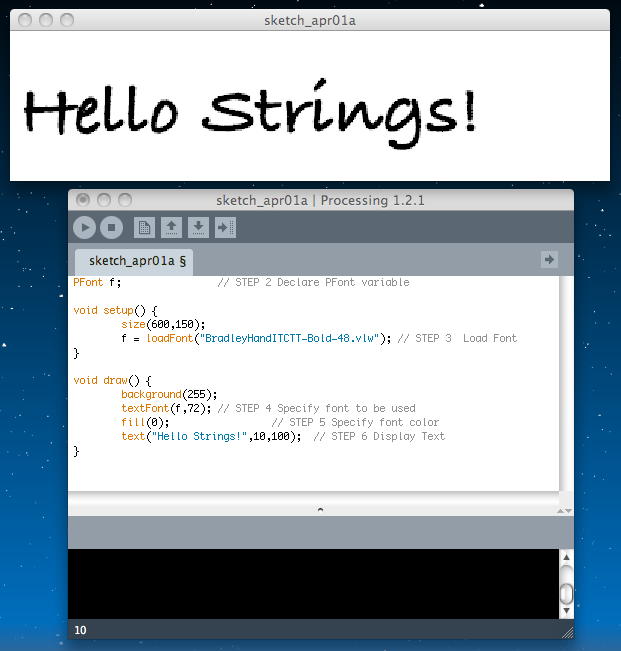
Task: Click the 'background(255);' code line
Action: tap(169, 394)
